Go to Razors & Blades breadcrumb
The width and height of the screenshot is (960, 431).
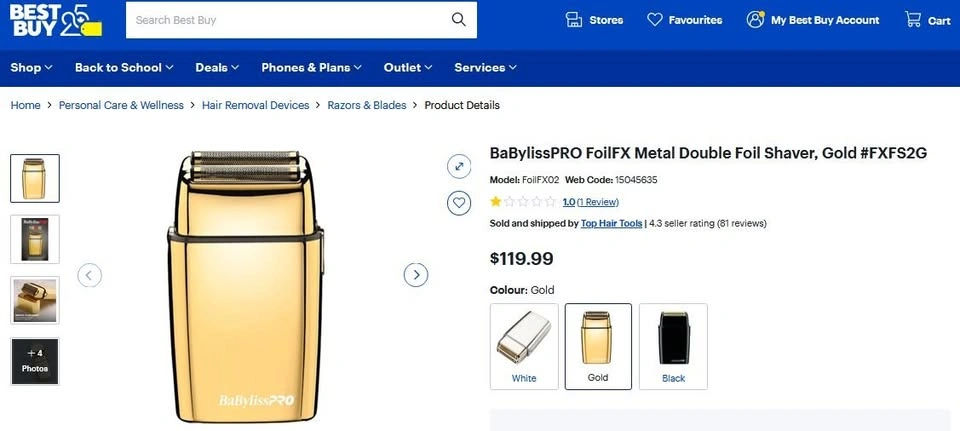pyautogui.click(x=367, y=105)
